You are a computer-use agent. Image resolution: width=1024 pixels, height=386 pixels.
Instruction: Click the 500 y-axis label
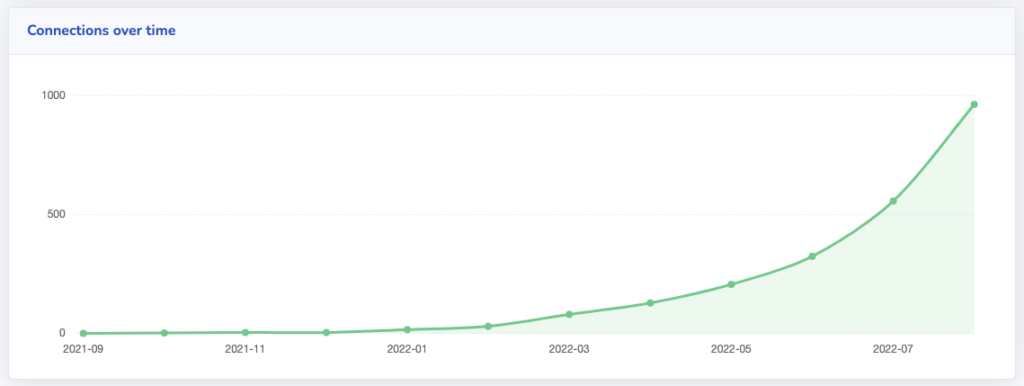point(57,214)
